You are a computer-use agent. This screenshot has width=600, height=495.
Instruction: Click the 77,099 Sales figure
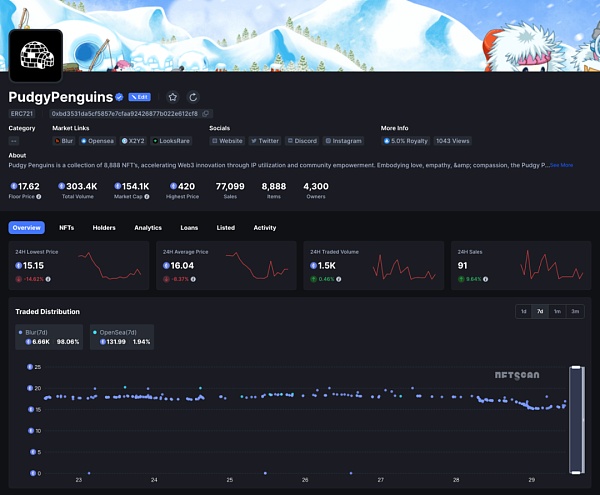click(230, 186)
